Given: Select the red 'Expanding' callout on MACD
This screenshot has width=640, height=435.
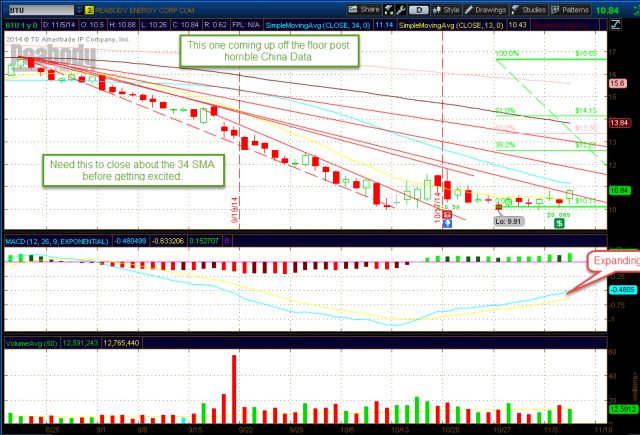Looking at the screenshot, I should (613, 261).
